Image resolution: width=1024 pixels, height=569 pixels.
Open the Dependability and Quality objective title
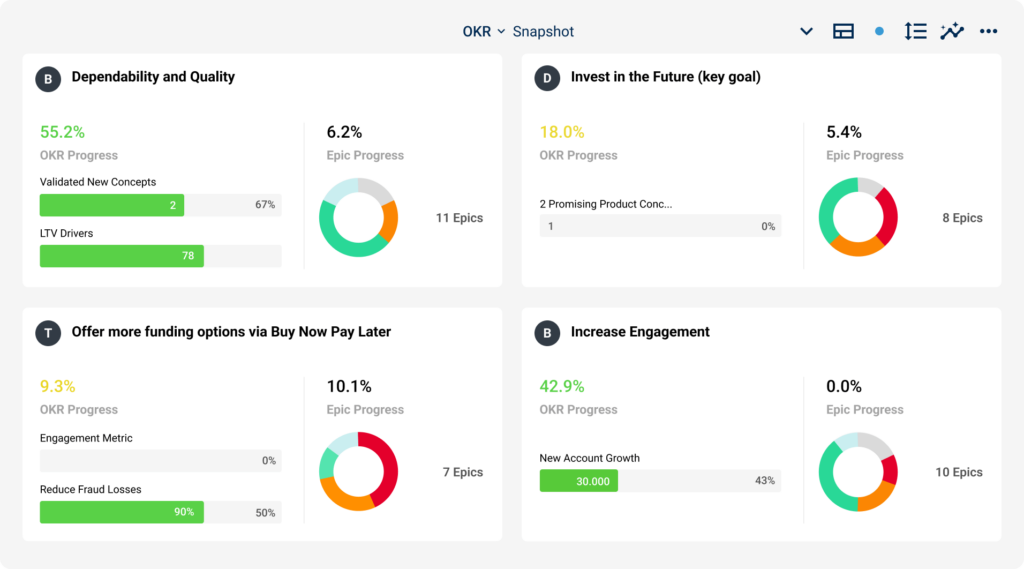(x=153, y=77)
